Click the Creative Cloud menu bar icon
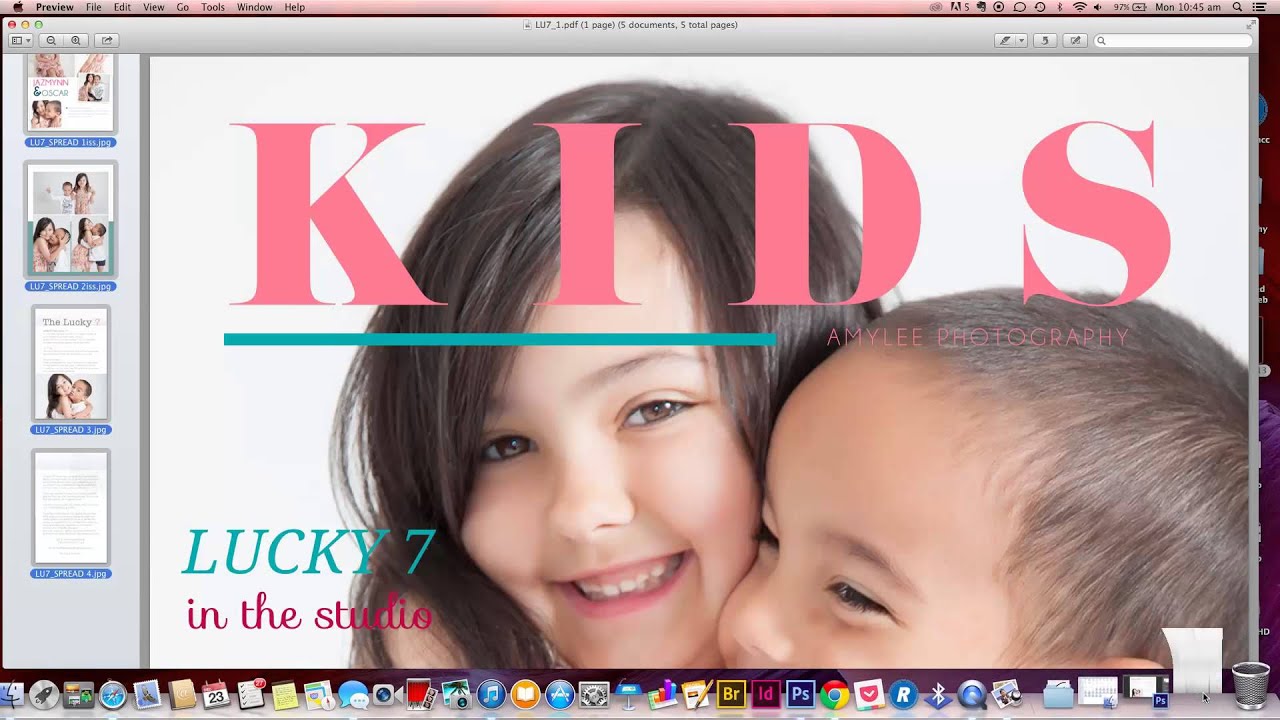The width and height of the screenshot is (1280, 720). pos(936,7)
